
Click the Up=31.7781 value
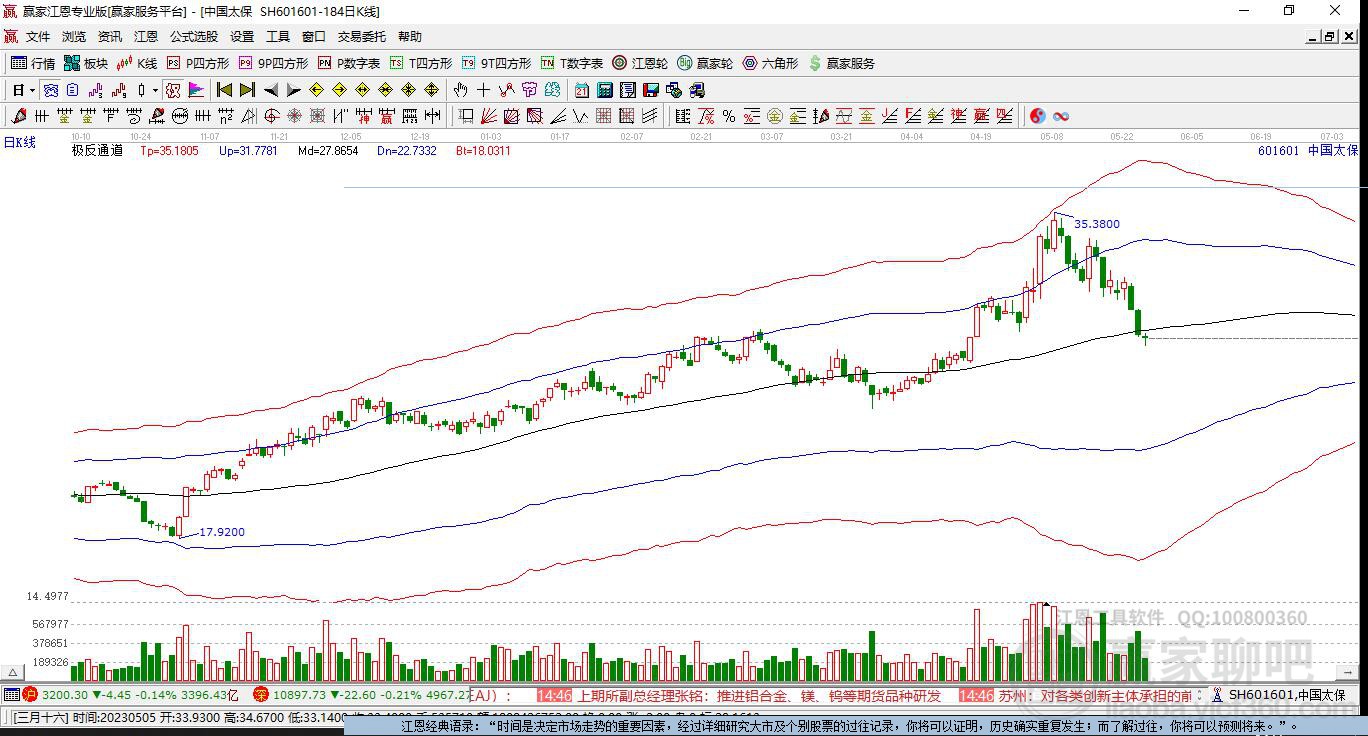pyautogui.click(x=248, y=151)
